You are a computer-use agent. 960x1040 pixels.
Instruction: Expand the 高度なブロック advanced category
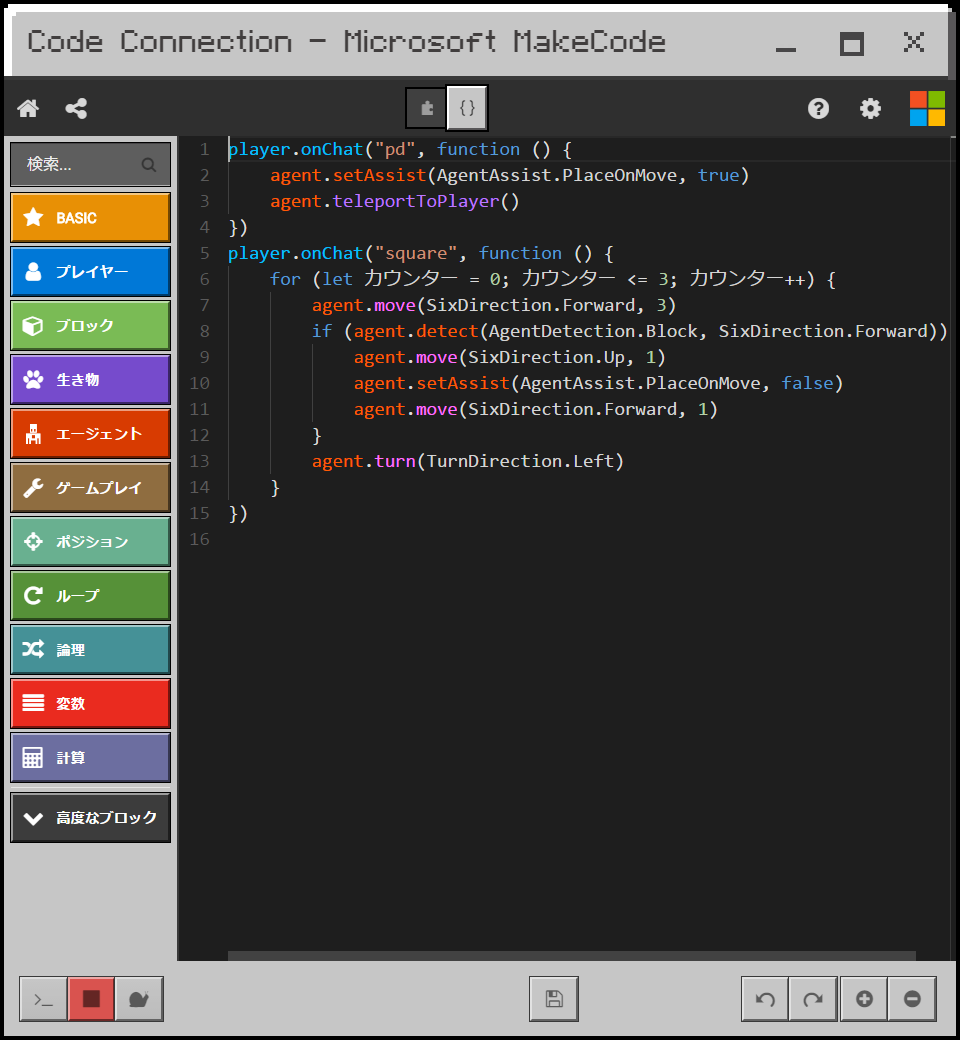click(90, 817)
